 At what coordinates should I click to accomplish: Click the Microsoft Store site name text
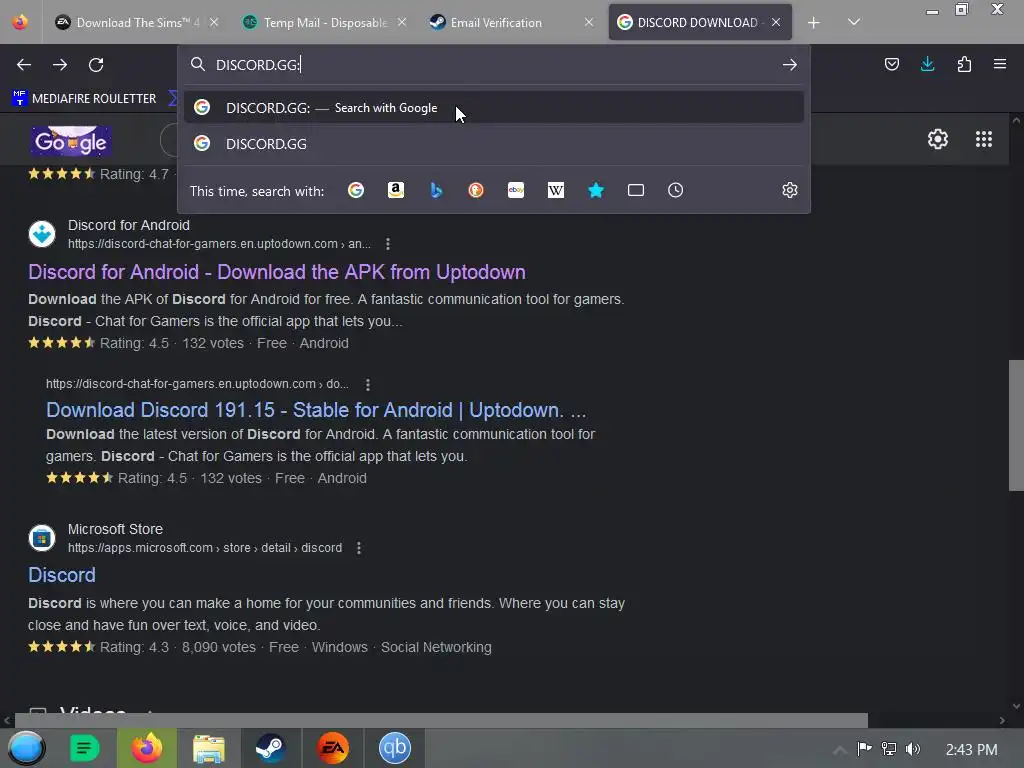116,529
